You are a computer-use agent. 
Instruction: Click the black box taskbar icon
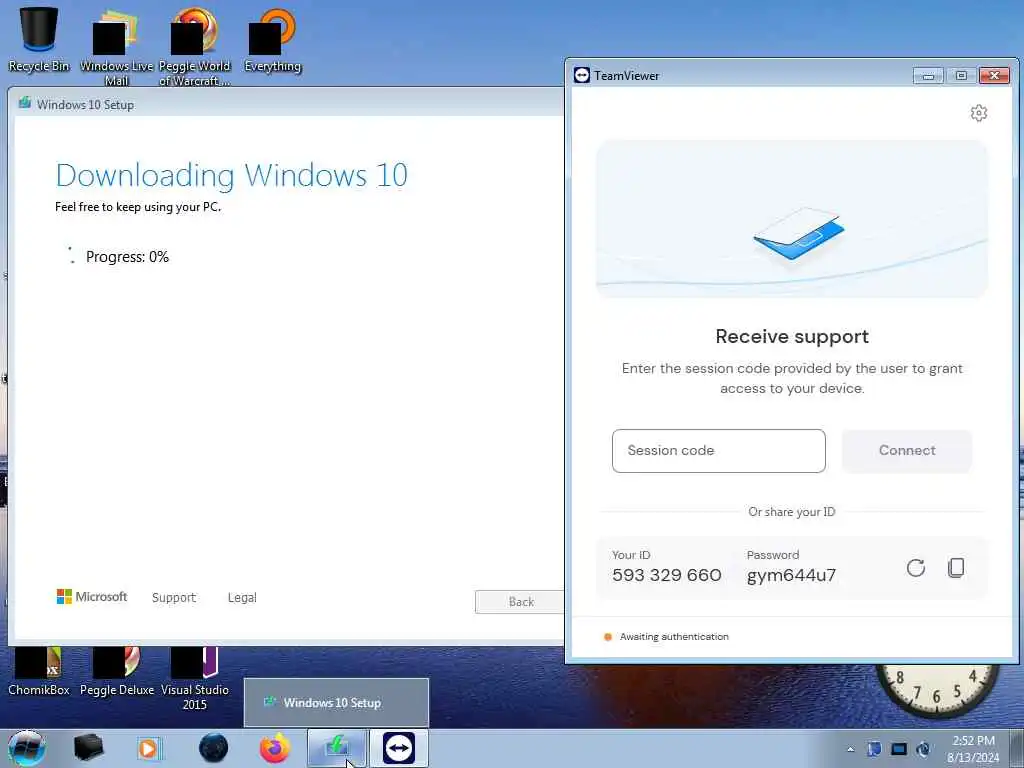point(88,748)
